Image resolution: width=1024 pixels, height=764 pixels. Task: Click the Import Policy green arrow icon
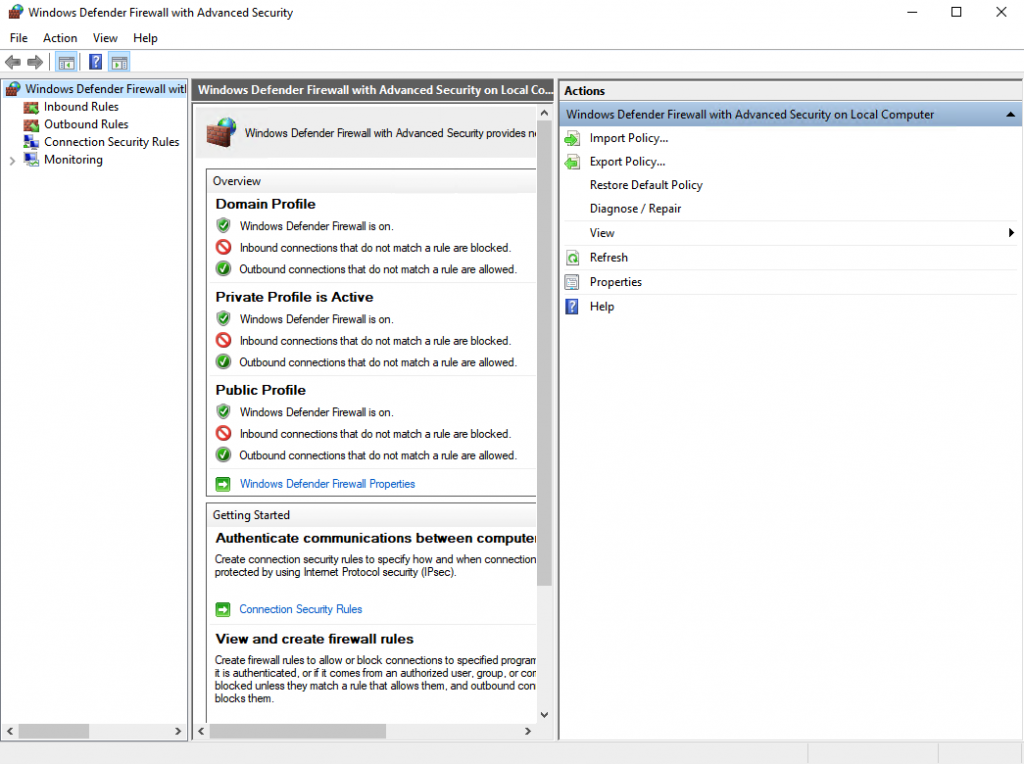[x=572, y=138]
